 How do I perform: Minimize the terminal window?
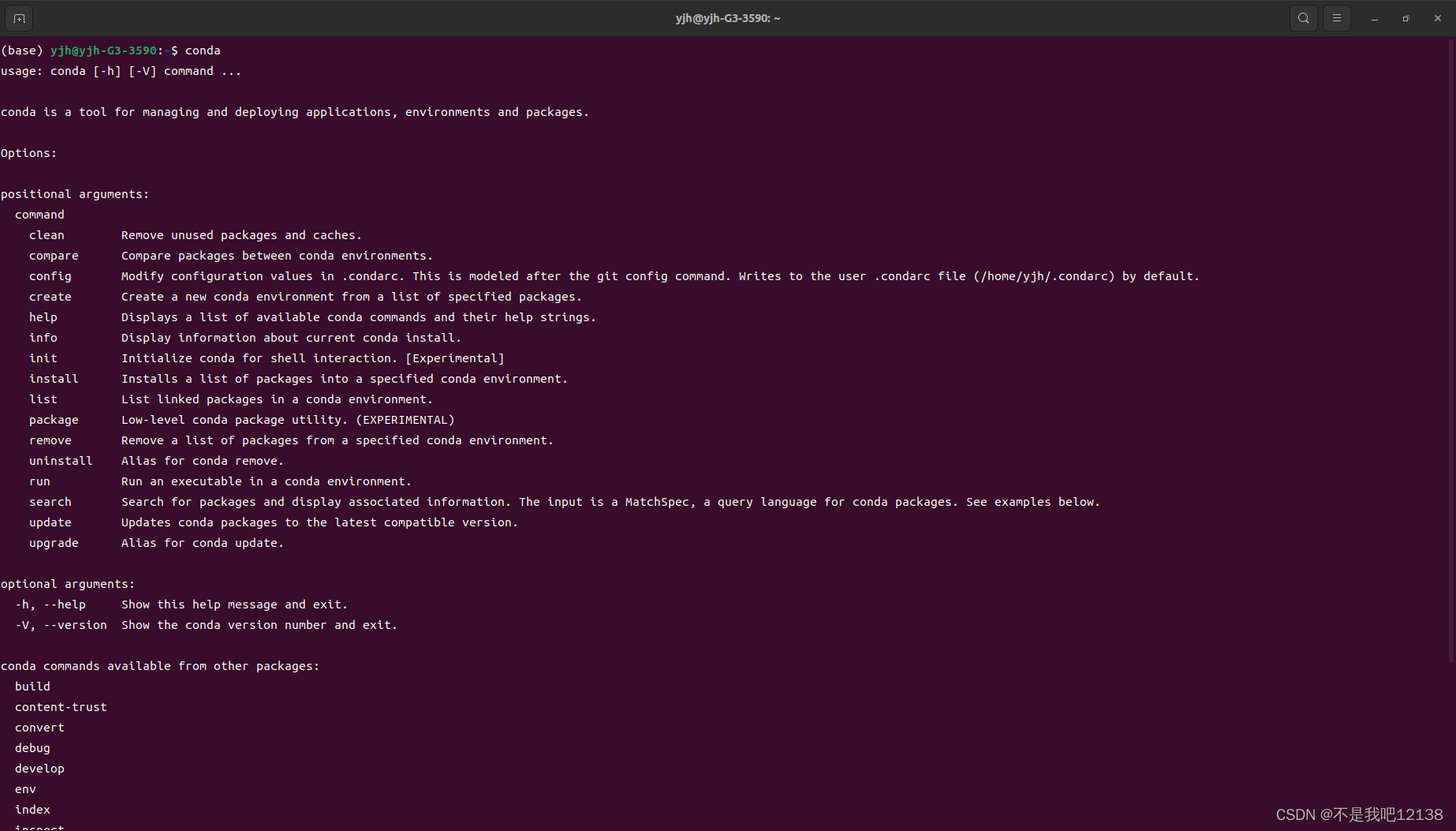(x=1374, y=18)
